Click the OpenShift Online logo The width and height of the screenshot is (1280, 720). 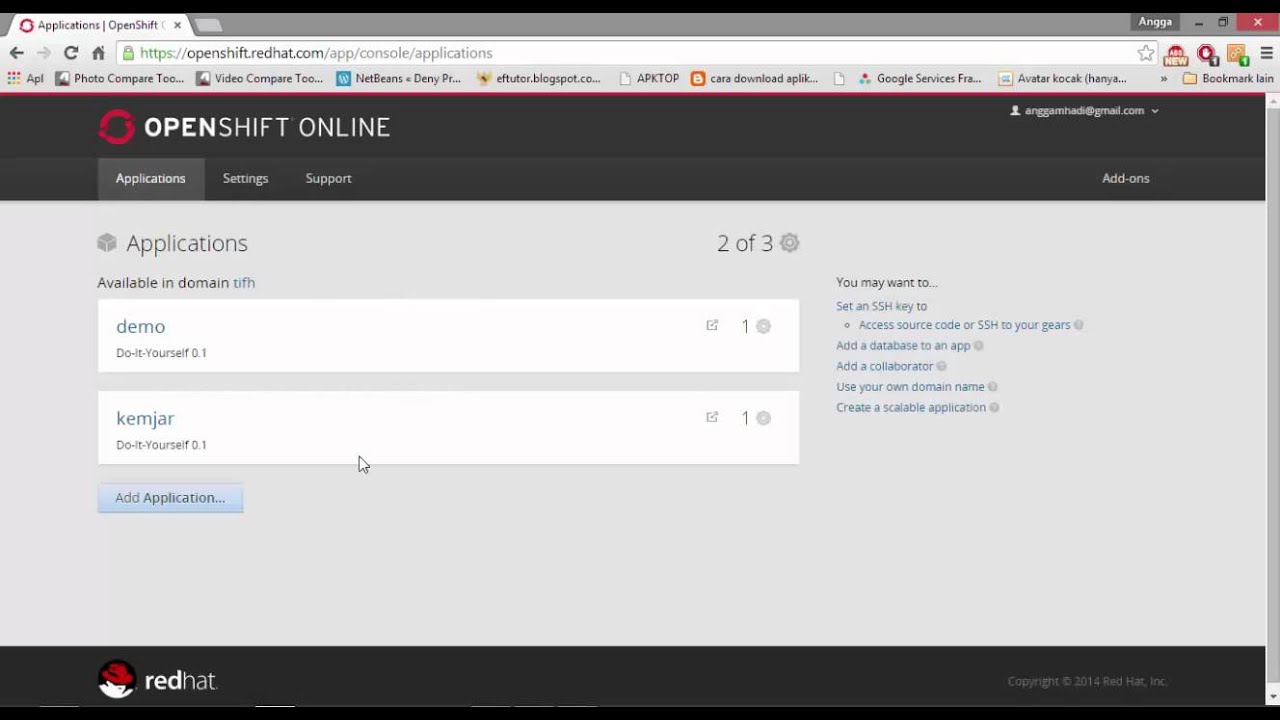244,127
